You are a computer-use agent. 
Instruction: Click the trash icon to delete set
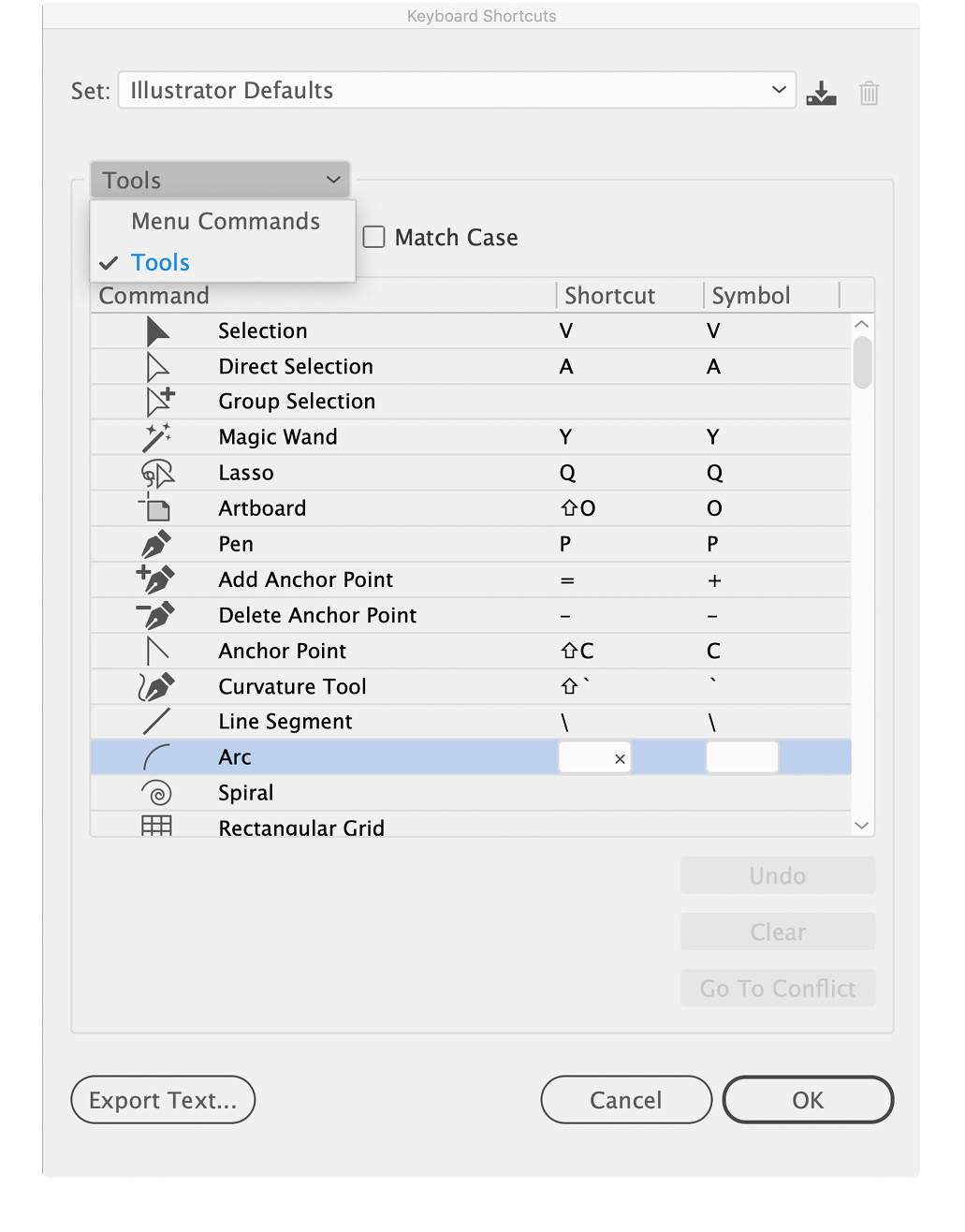[870, 93]
